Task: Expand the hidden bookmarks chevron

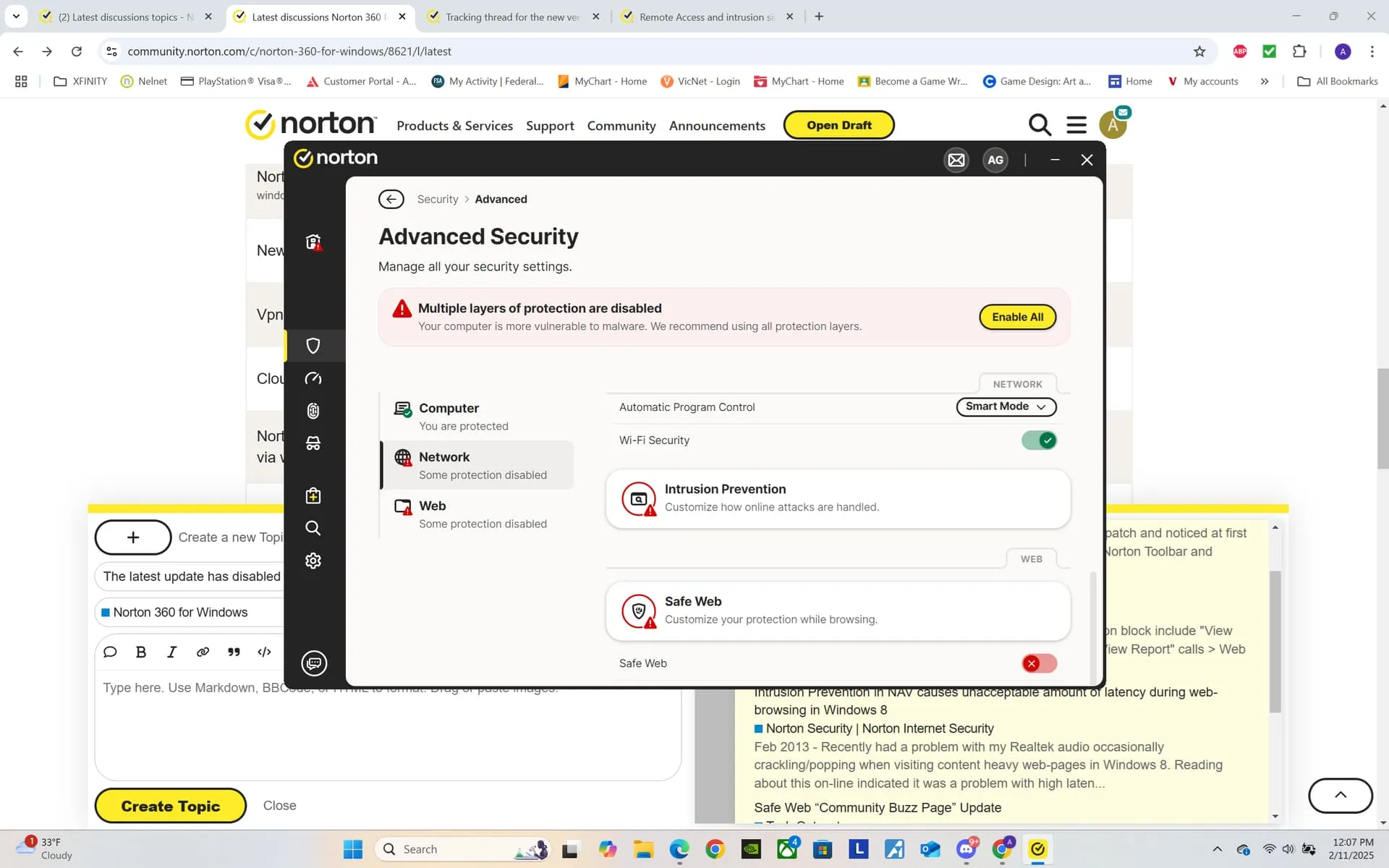Action: pos(1265,81)
